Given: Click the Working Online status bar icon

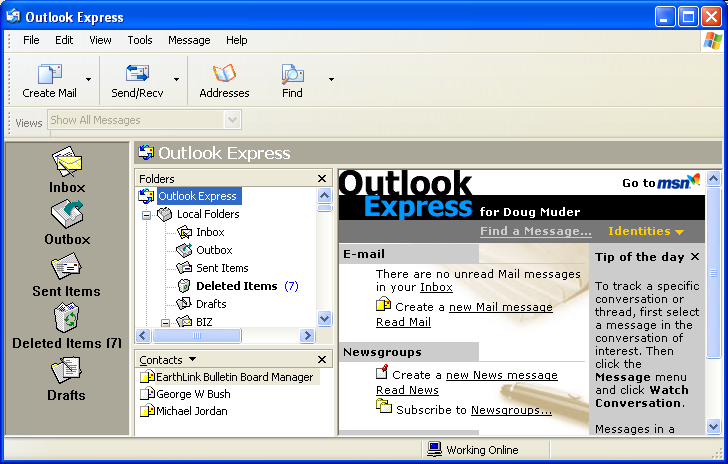Looking at the screenshot, I should 435,449.
